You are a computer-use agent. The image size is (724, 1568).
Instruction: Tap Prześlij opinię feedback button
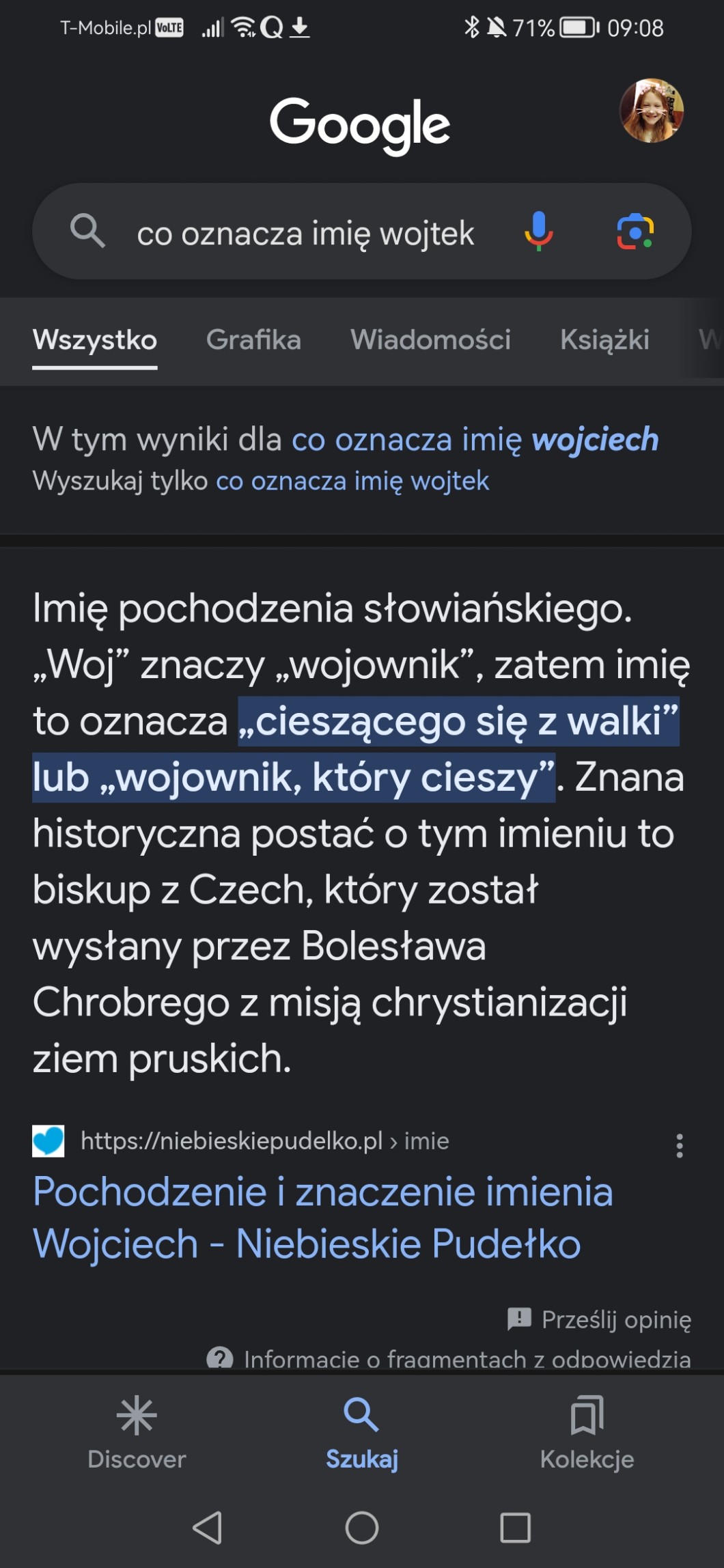point(599,1319)
